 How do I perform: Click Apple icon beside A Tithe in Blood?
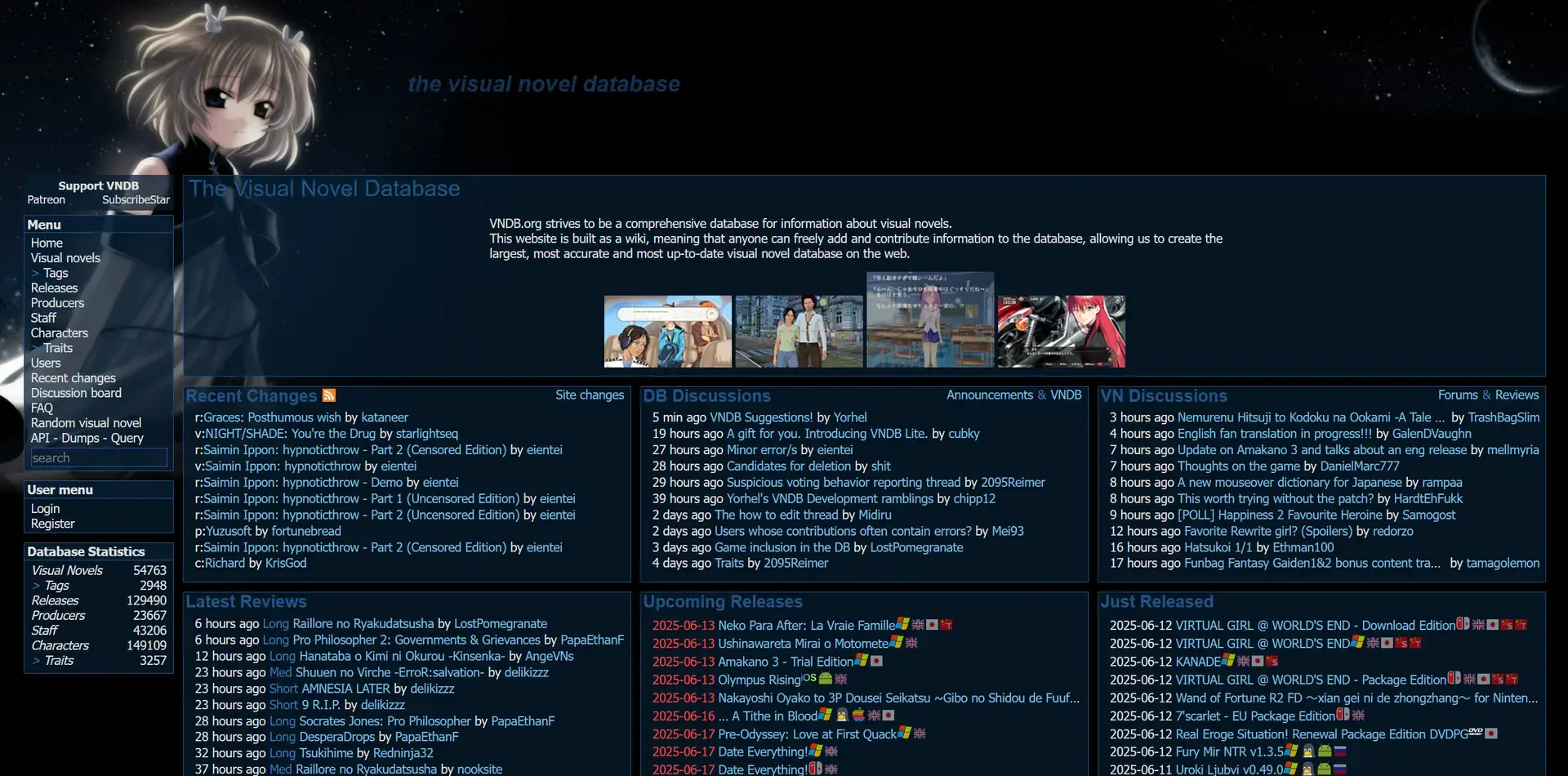pyautogui.click(x=858, y=714)
